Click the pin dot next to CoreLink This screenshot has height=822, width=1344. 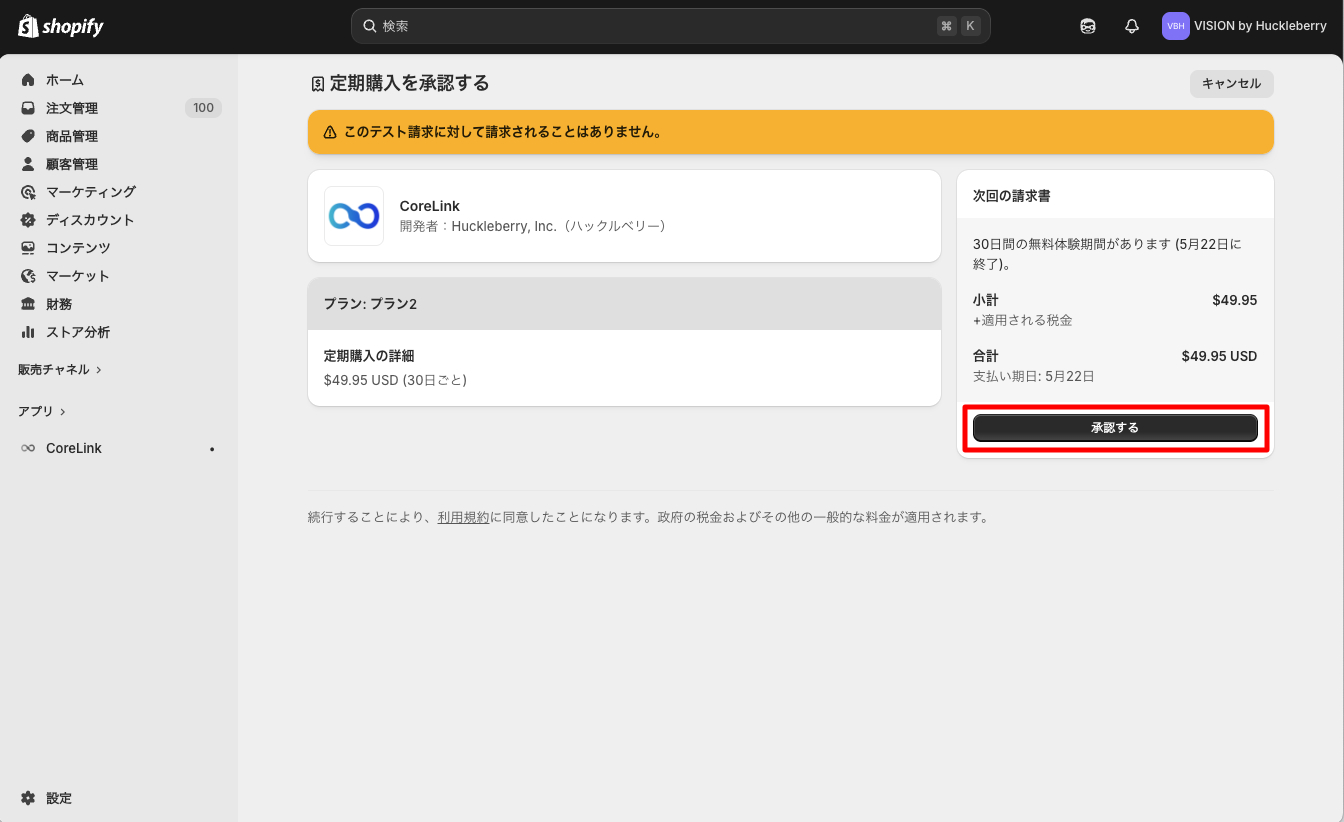(x=212, y=449)
